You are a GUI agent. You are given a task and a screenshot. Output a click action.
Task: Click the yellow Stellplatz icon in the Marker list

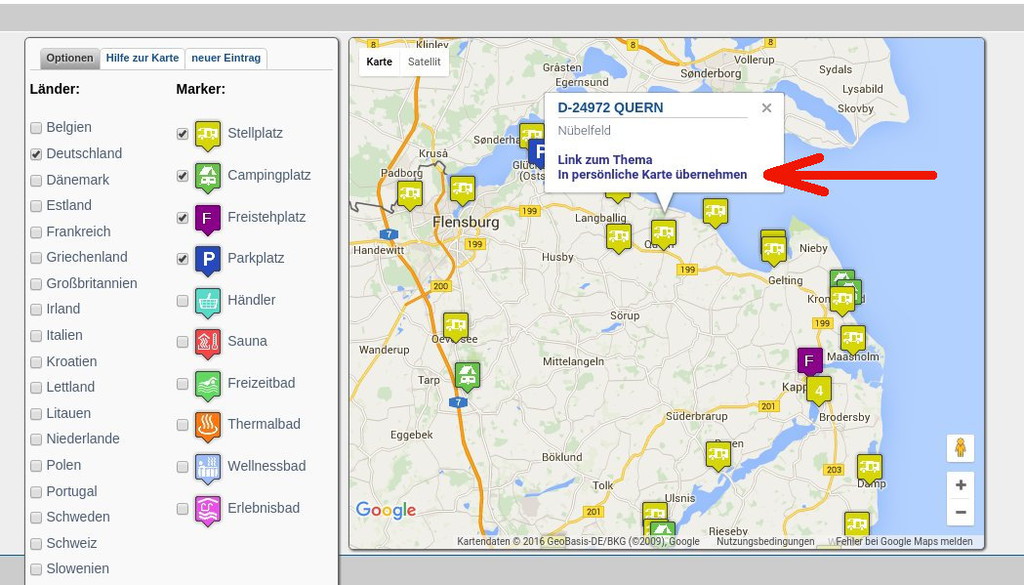[x=208, y=135]
